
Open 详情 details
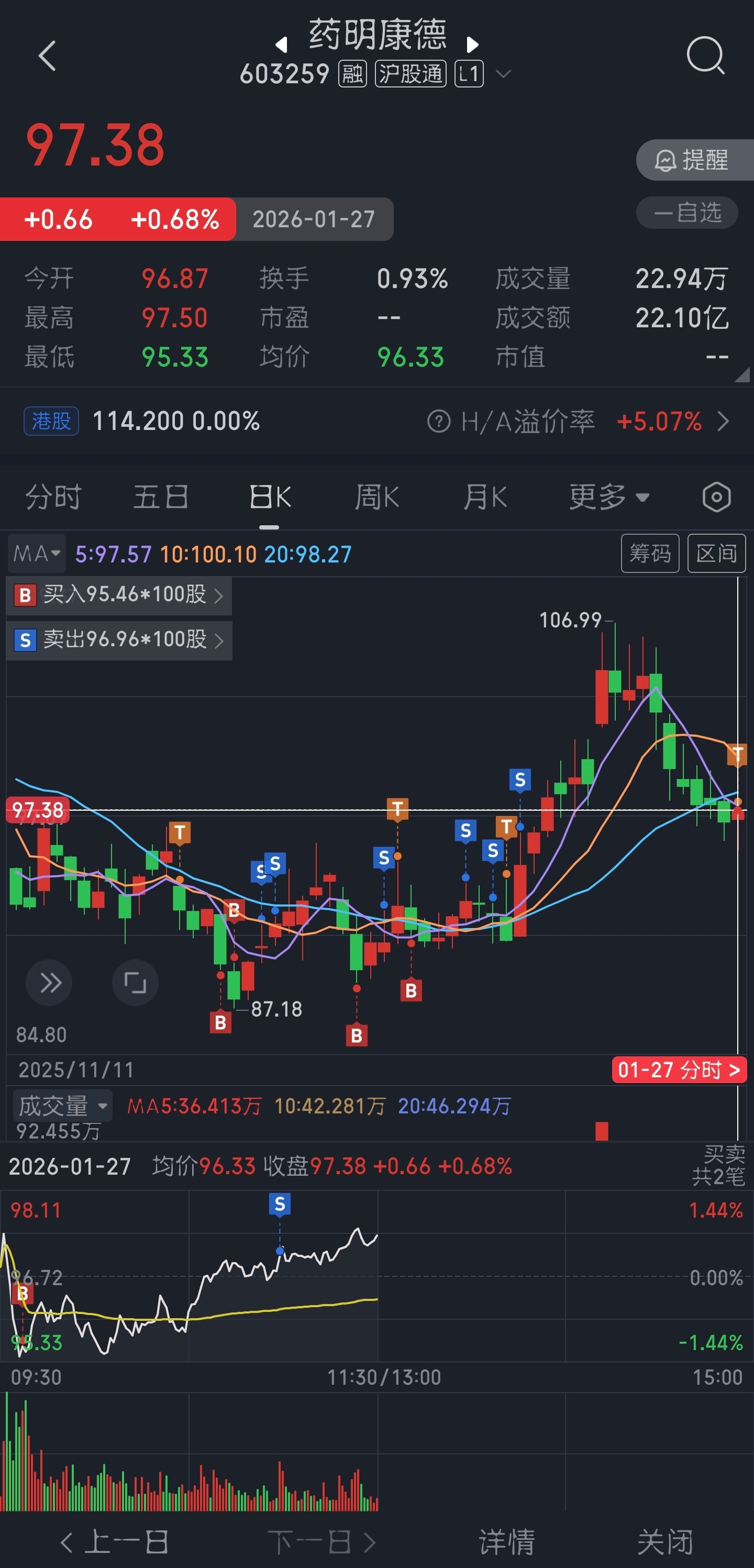(506, 1543)
